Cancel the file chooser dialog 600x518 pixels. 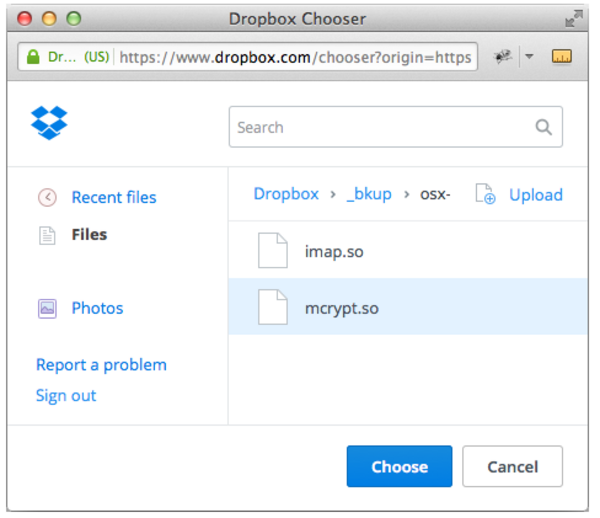pyautogui.click(x=512, y=467)
